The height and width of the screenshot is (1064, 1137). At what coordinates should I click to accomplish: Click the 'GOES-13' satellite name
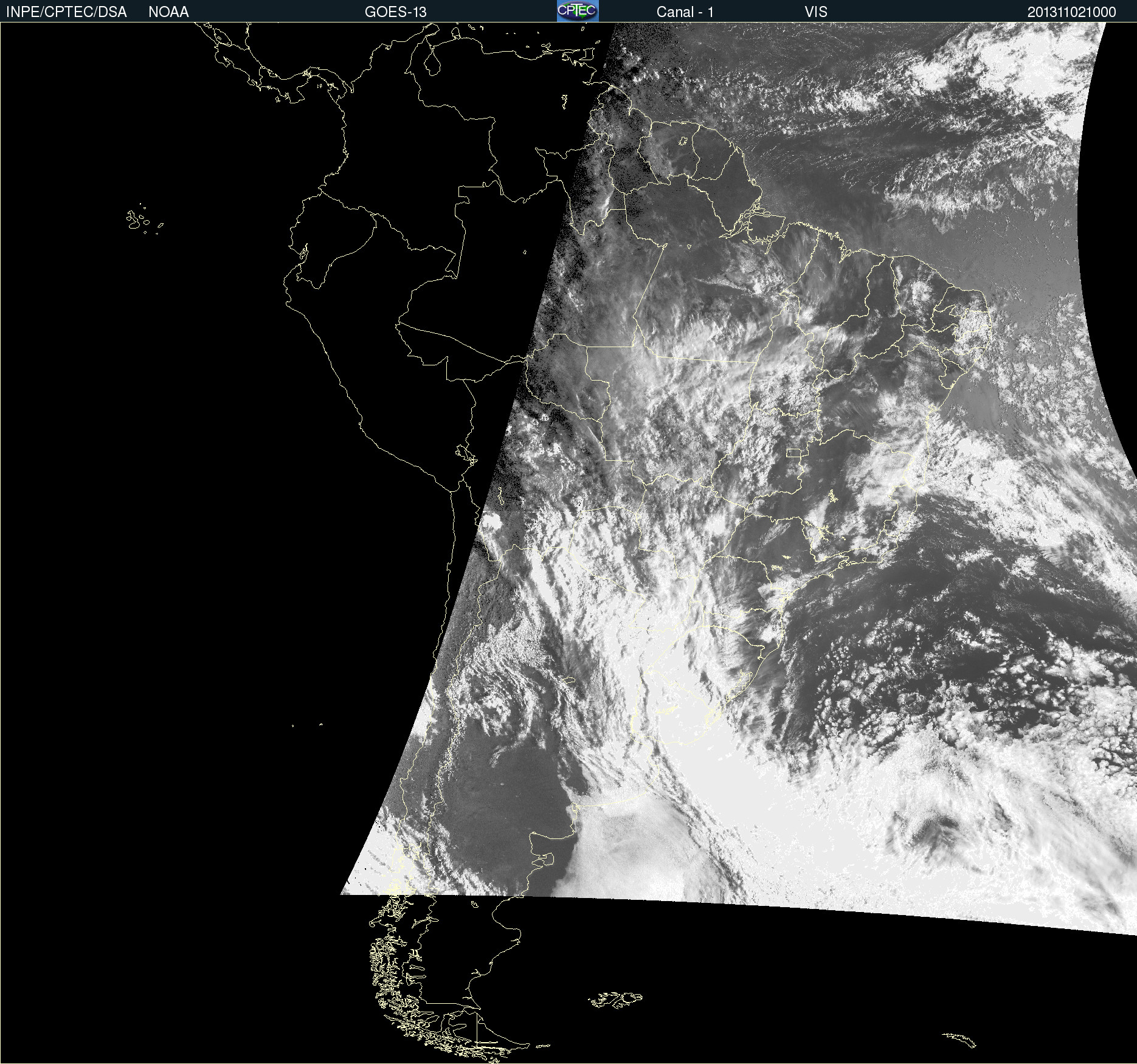coord(396,12)
